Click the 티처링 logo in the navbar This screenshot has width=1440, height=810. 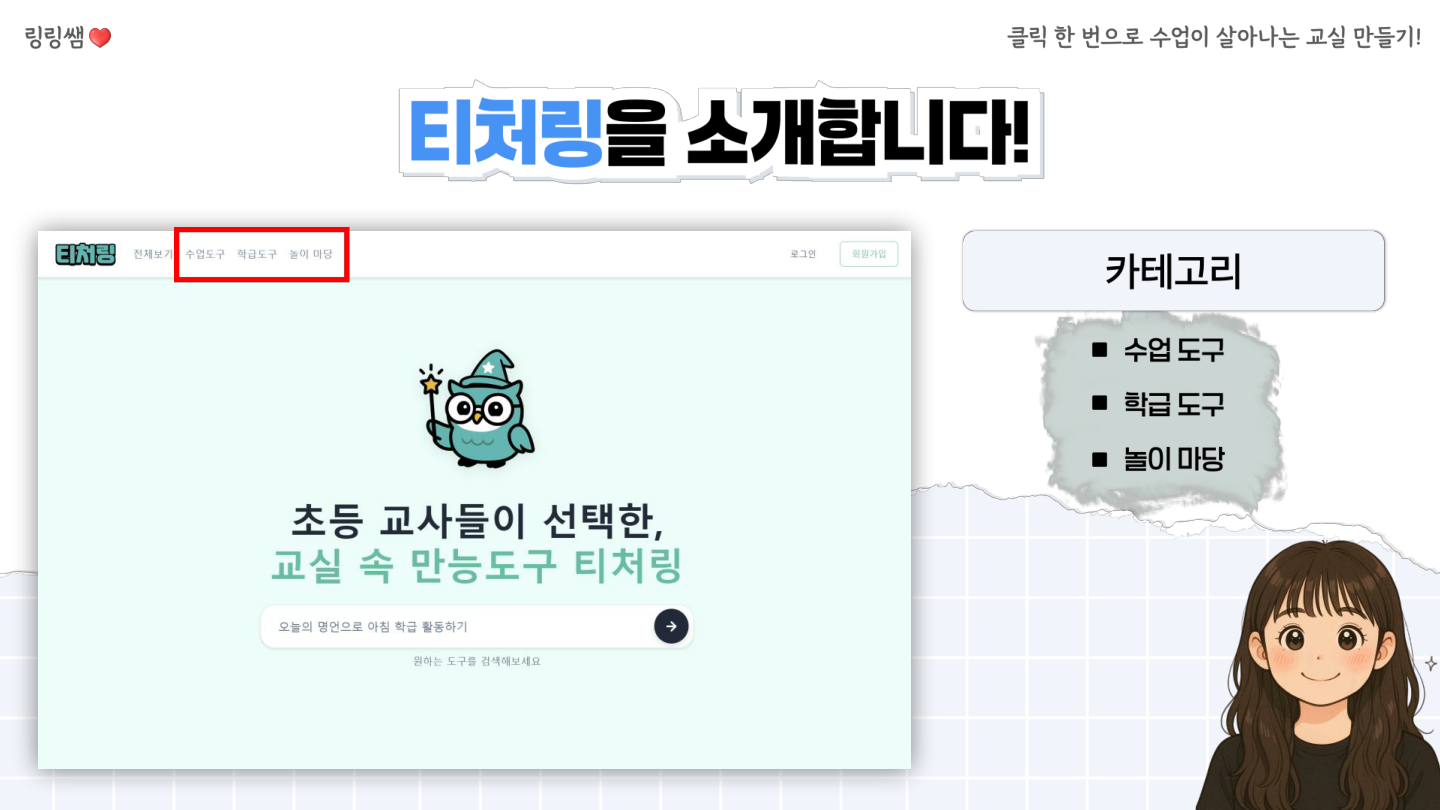[86, 254]
